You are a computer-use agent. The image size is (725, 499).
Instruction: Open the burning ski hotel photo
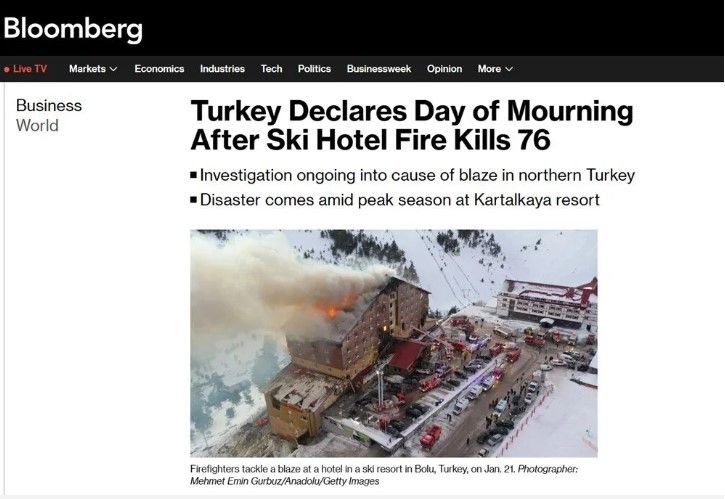(393, 343)
